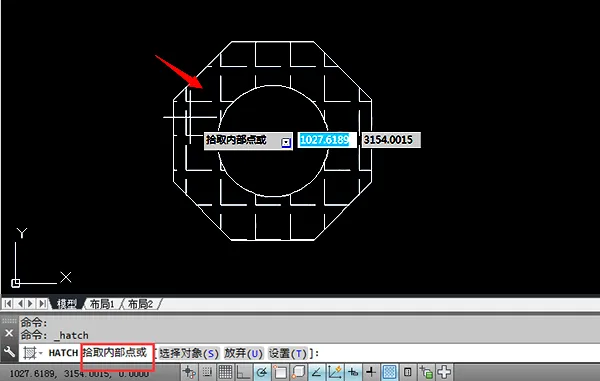600x381 pixels.
Task: Click the UCS origin icon square
Action: (x=16, y=283)
